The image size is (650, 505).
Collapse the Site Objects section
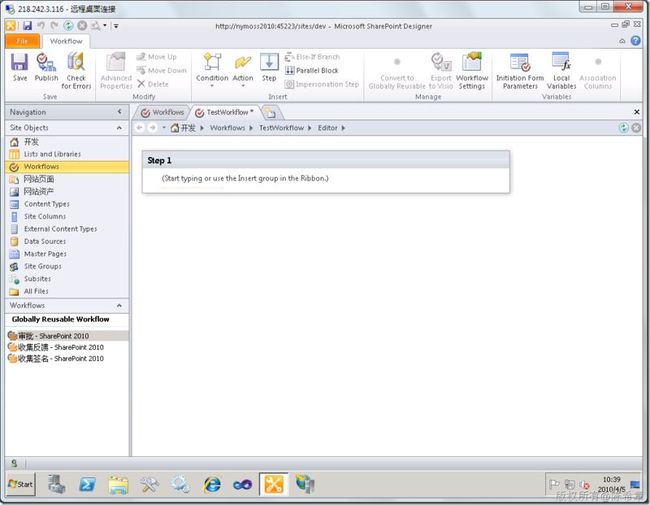tap(119, 128)
